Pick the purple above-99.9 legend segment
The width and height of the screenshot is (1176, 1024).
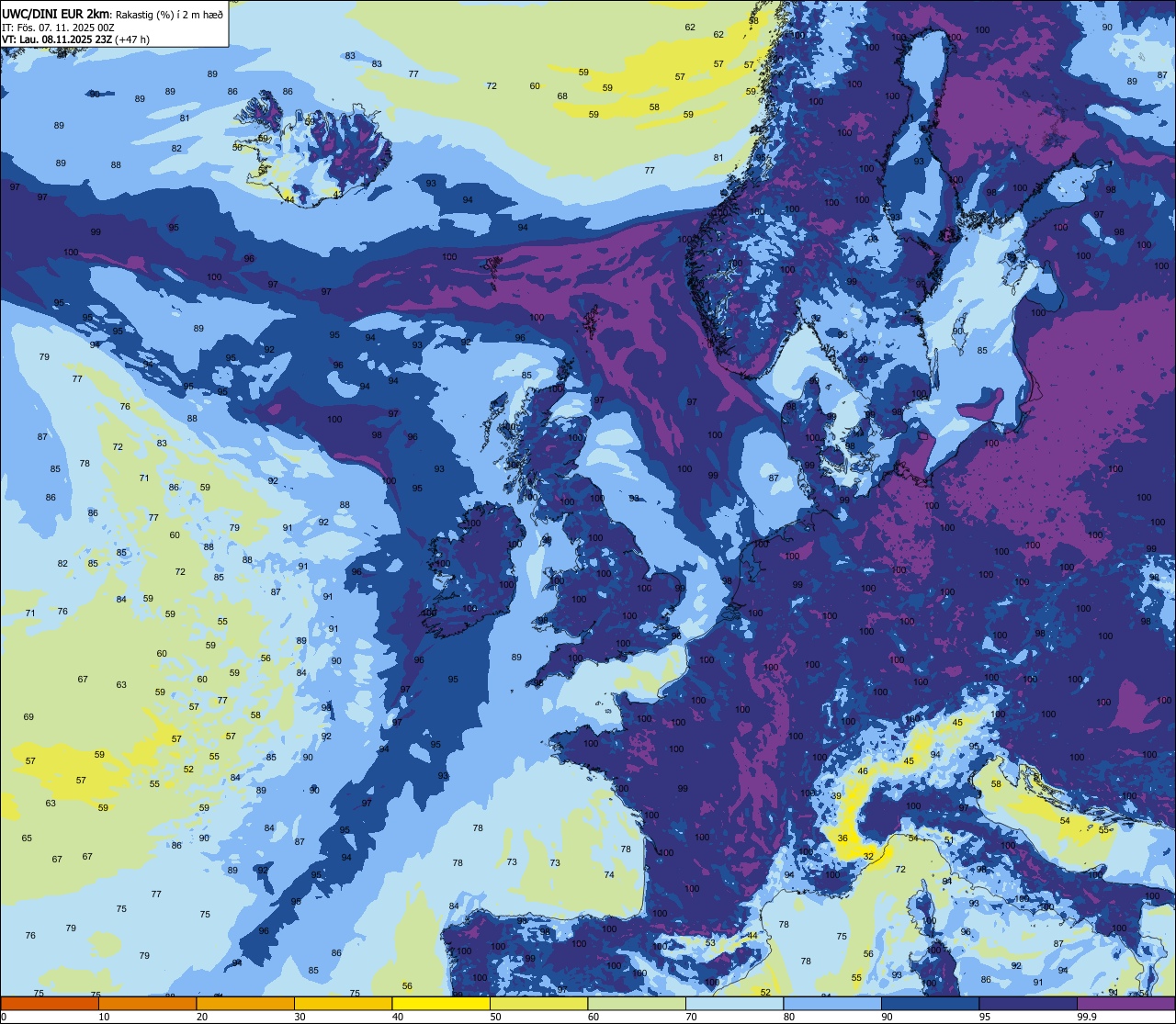click(x=1125, y=1003)
